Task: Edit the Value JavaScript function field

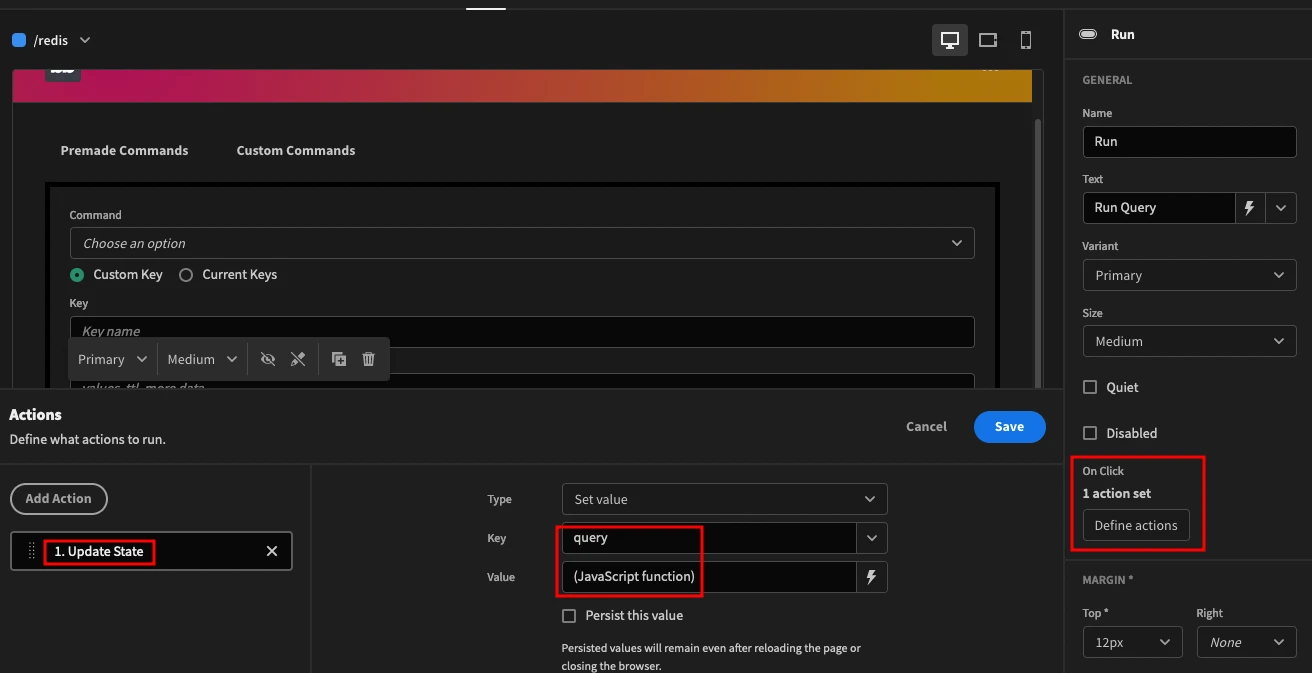Action: pos(709,577)
